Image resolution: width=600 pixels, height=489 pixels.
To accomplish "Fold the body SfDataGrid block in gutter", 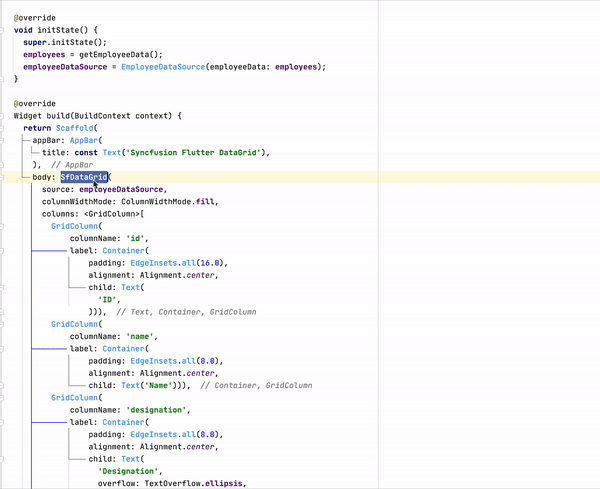I will (x=4, y=177).
